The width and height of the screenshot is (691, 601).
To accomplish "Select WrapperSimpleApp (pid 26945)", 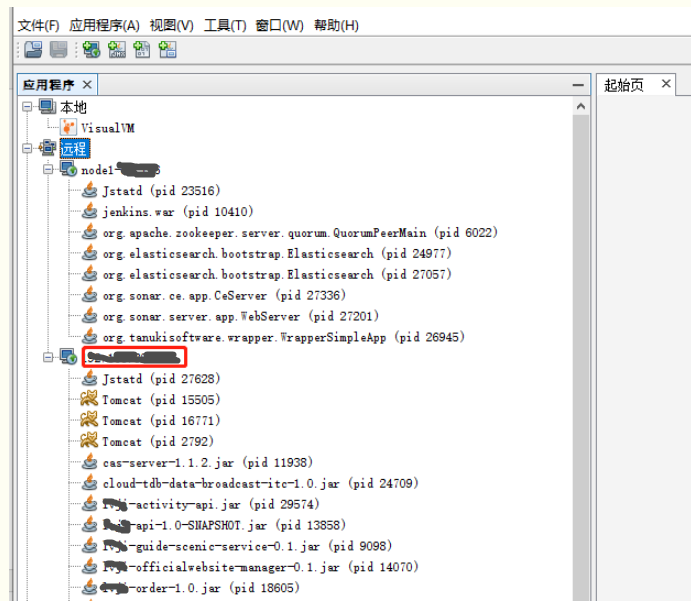I will [x=283, y=338].
